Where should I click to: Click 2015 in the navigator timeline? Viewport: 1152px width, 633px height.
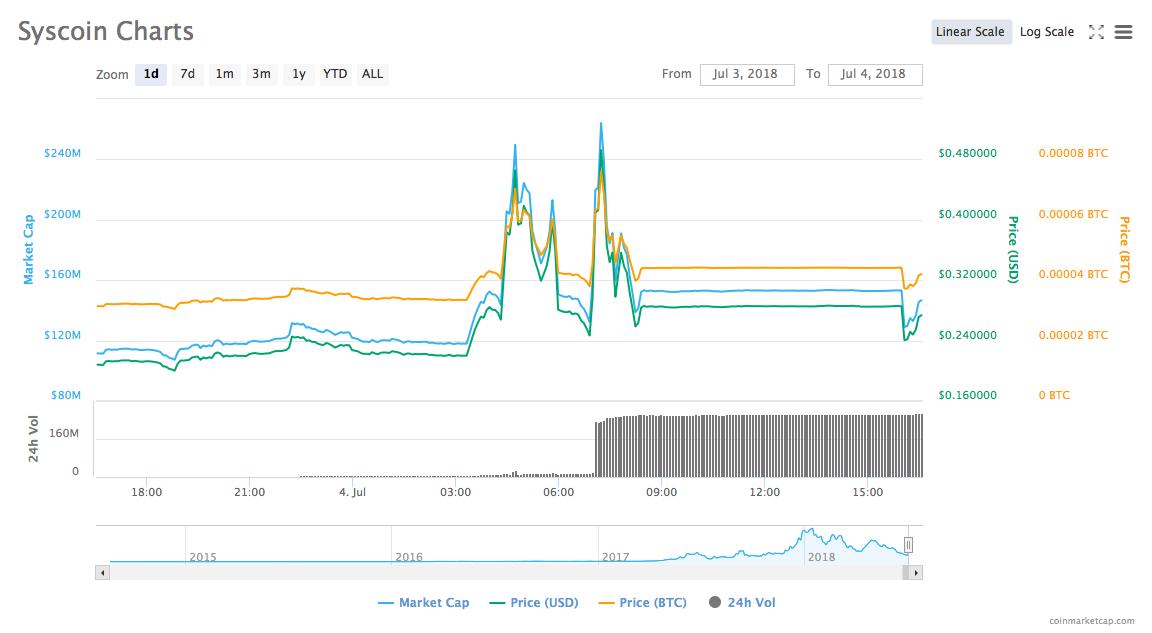point(203,557)
